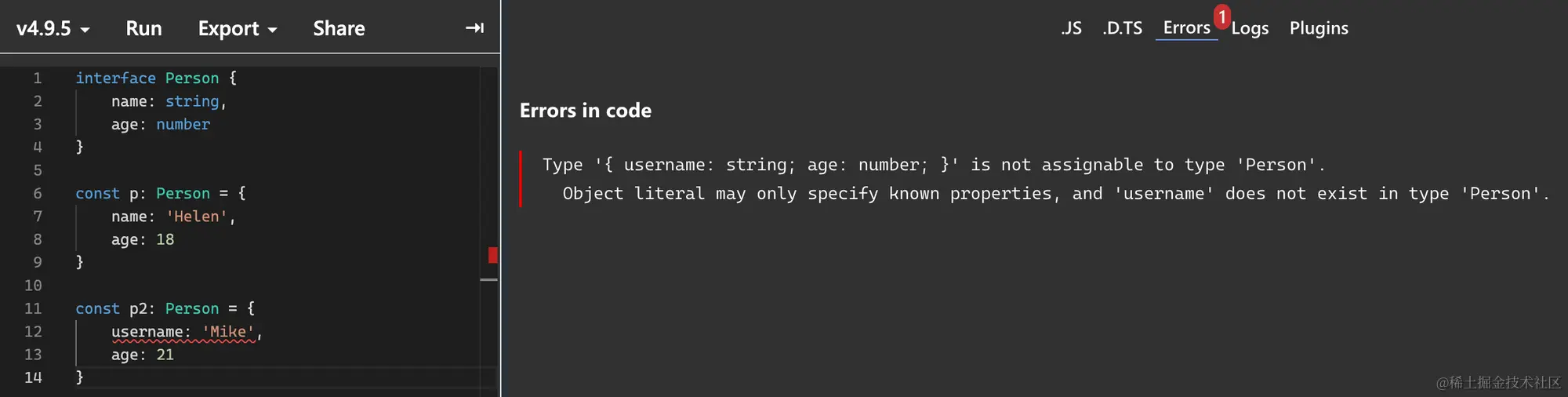This screenshot has width=1568, height=397.
Task: Open the Plugins tab
Action: pos(1319,28)
